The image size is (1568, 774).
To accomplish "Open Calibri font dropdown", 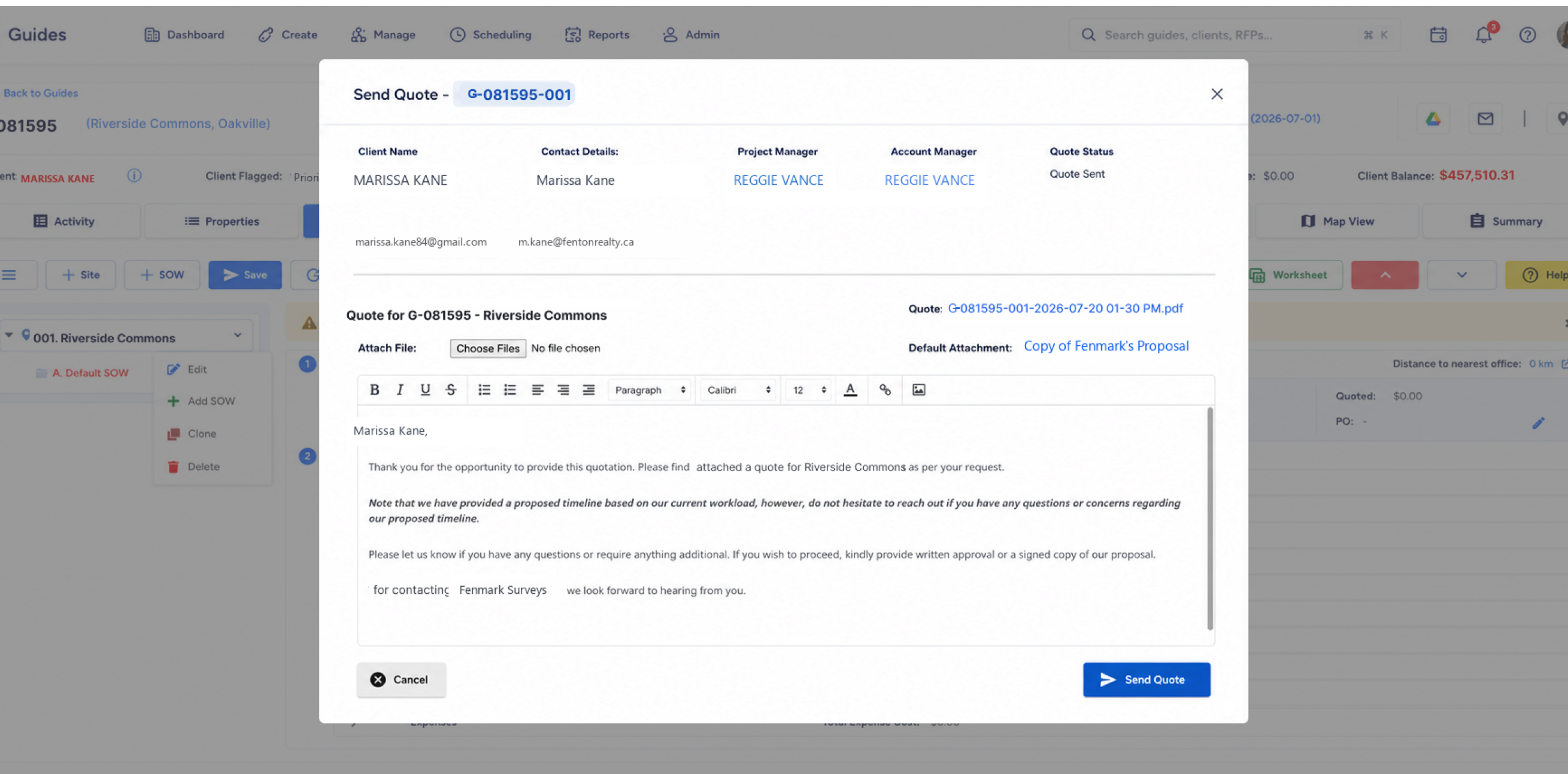I will (738, 390).
